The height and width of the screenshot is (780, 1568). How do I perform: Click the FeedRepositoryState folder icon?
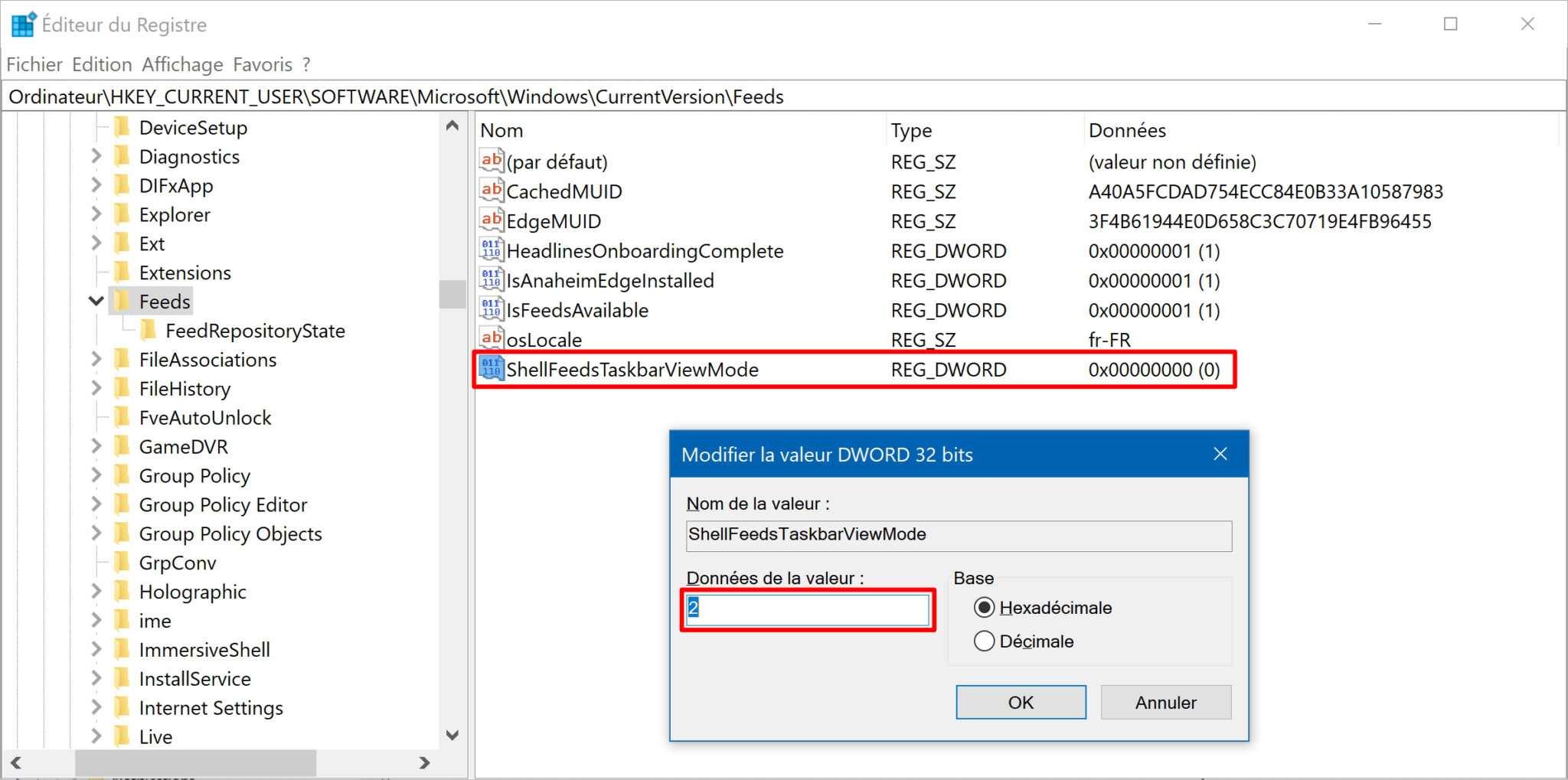[149, 331]
